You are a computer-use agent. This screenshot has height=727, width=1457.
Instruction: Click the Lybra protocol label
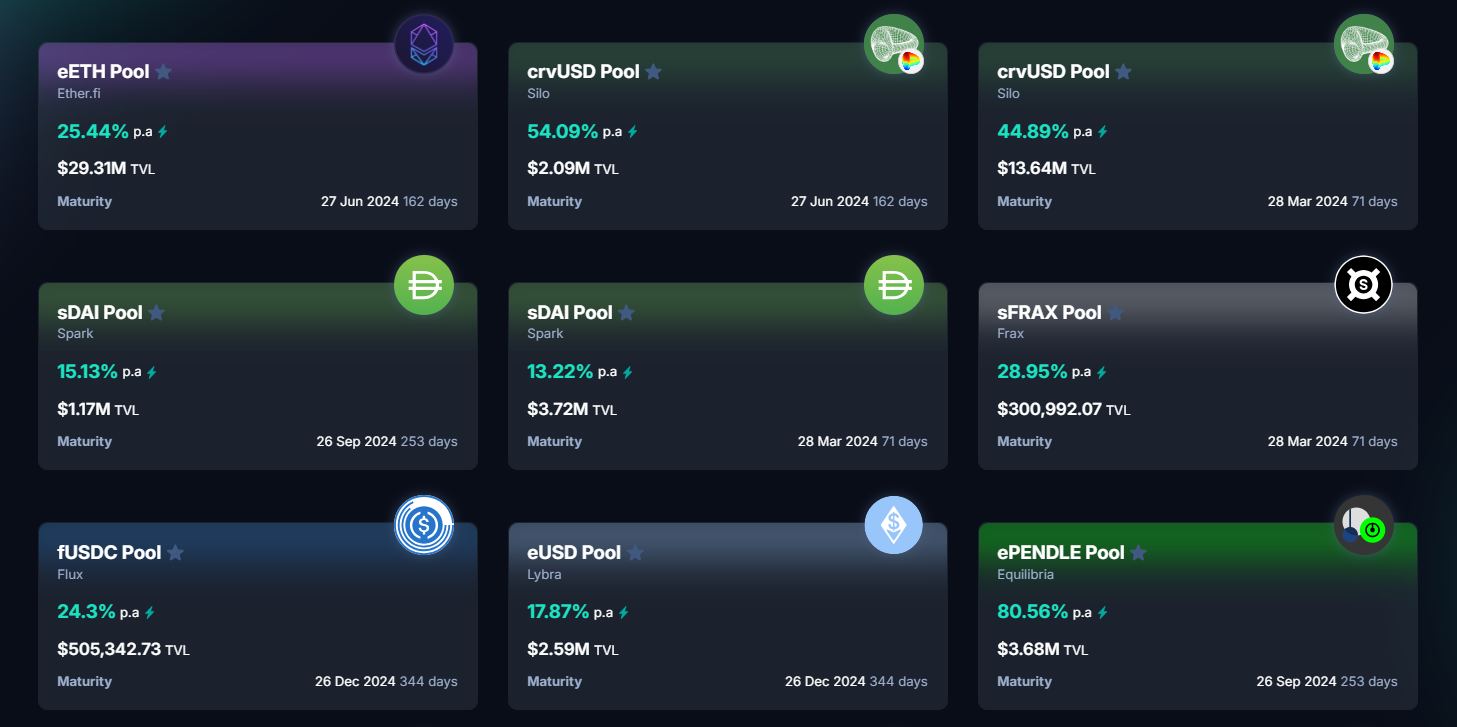point(544,574)
